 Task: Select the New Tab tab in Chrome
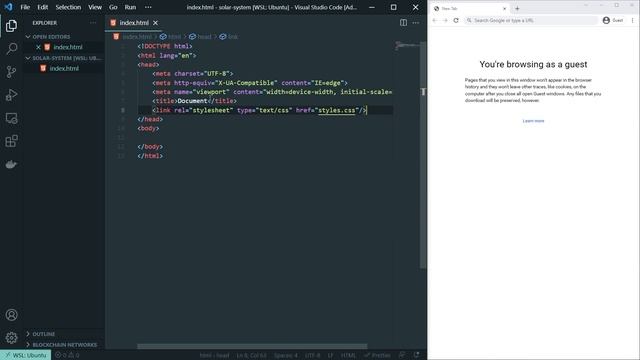click(x=470, y=8)
